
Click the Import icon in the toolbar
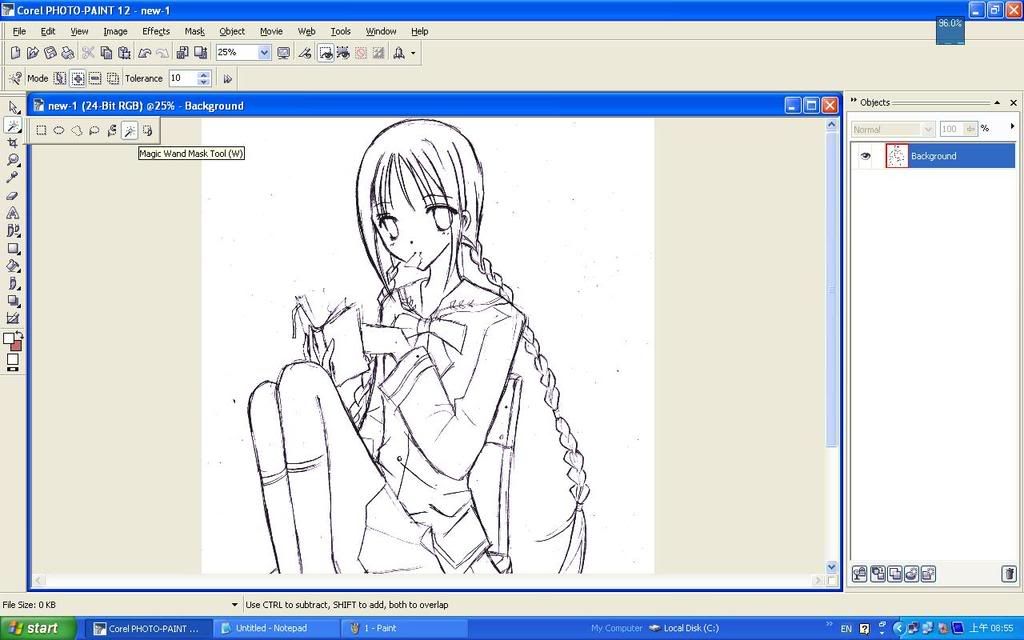tap(183, 53)
